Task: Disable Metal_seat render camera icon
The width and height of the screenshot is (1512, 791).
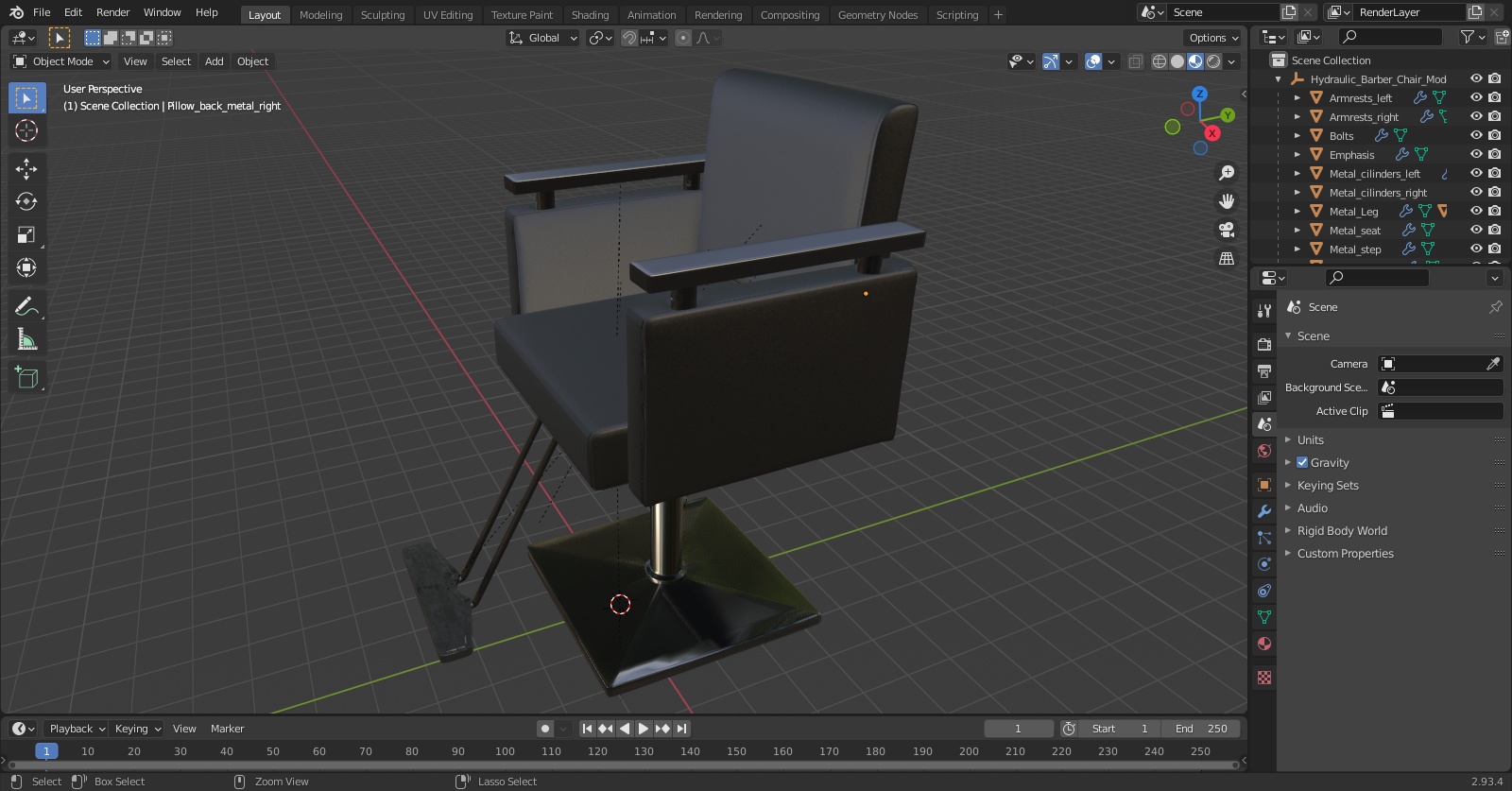Action: click(x=1494, y=230)
